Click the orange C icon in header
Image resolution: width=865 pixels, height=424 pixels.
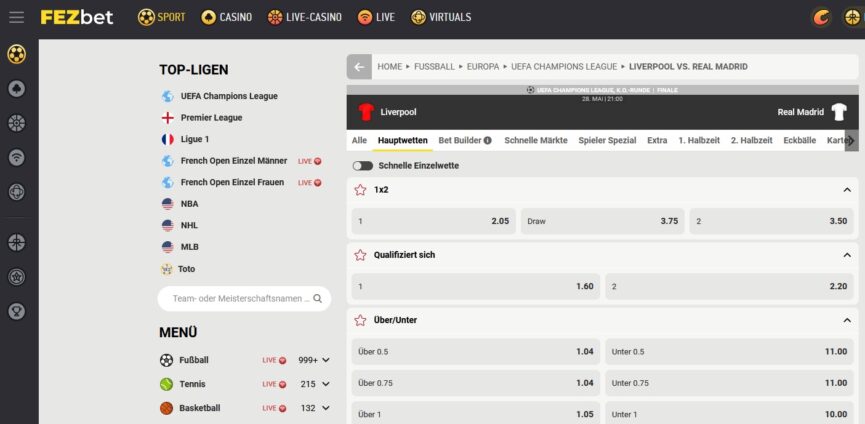(x=821, y=18)
